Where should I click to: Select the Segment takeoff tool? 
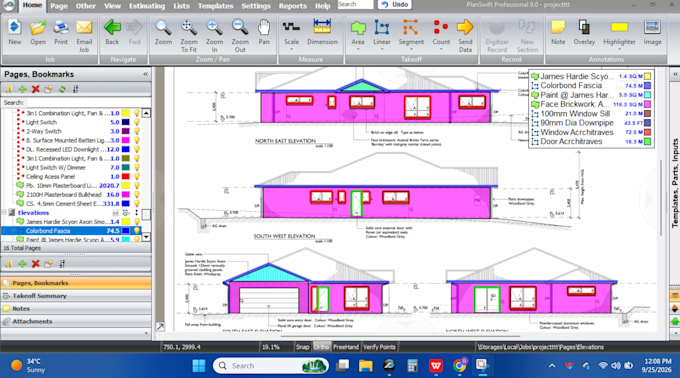(x=411, y=33)
